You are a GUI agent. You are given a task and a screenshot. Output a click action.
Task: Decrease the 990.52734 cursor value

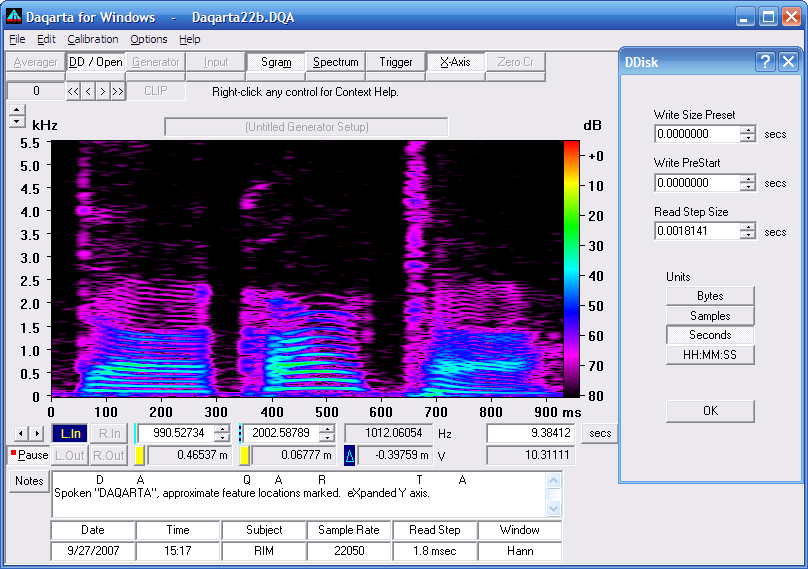pyautogui.click(x=222, y=438)
